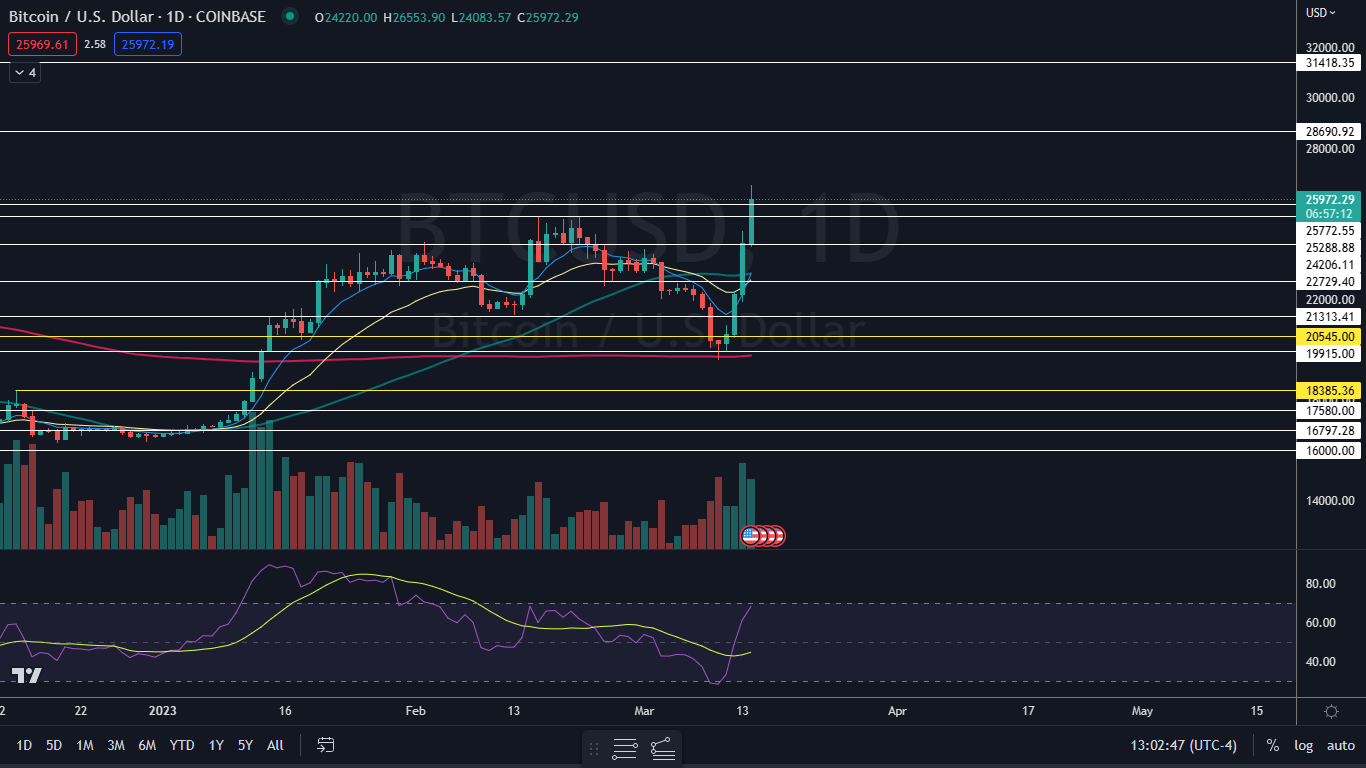Click the close value C25972.29
The height and width of the screenshot is (768, 1366).
tap(548, 17)
